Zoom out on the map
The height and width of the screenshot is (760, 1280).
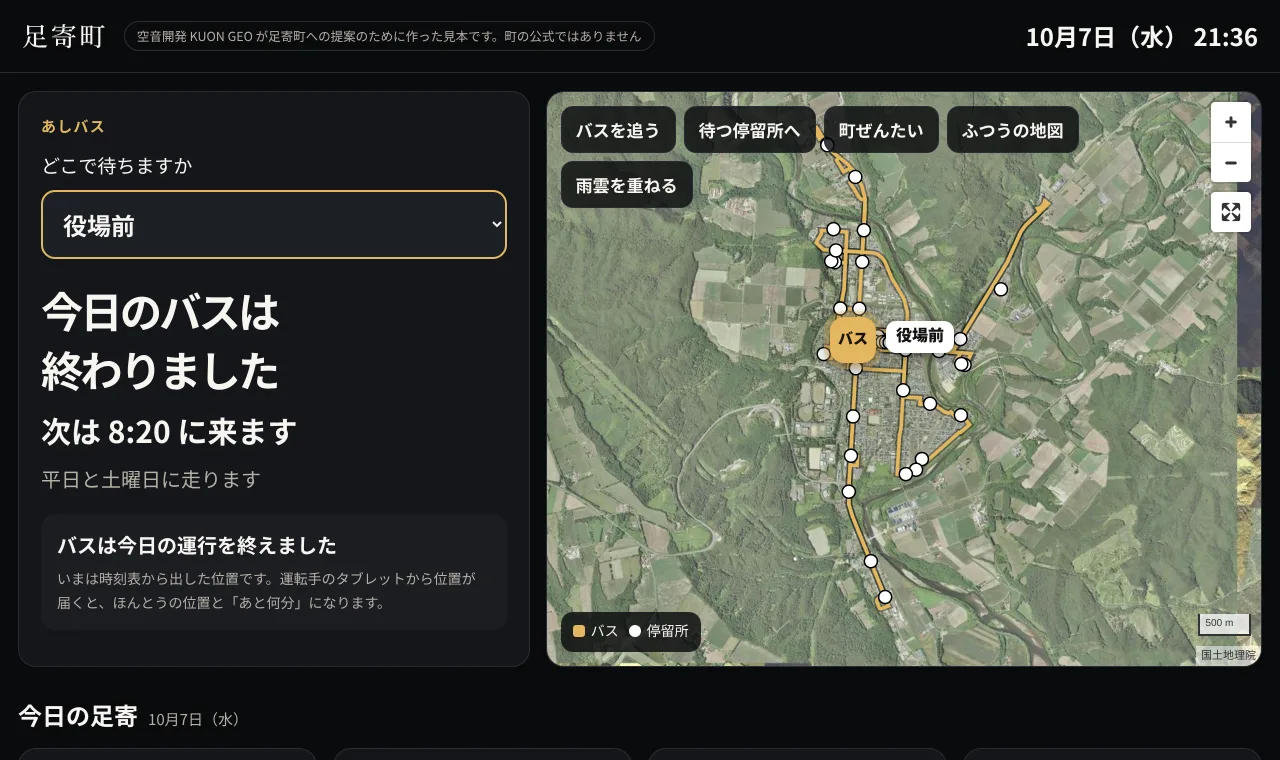1231,162
